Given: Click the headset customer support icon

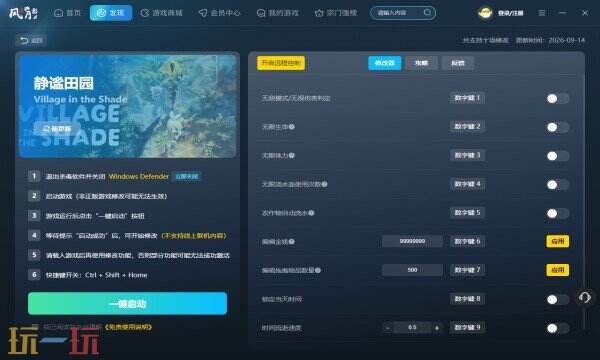Looking at the screenshot, I should pyautogui.click(x=584, y=297).
